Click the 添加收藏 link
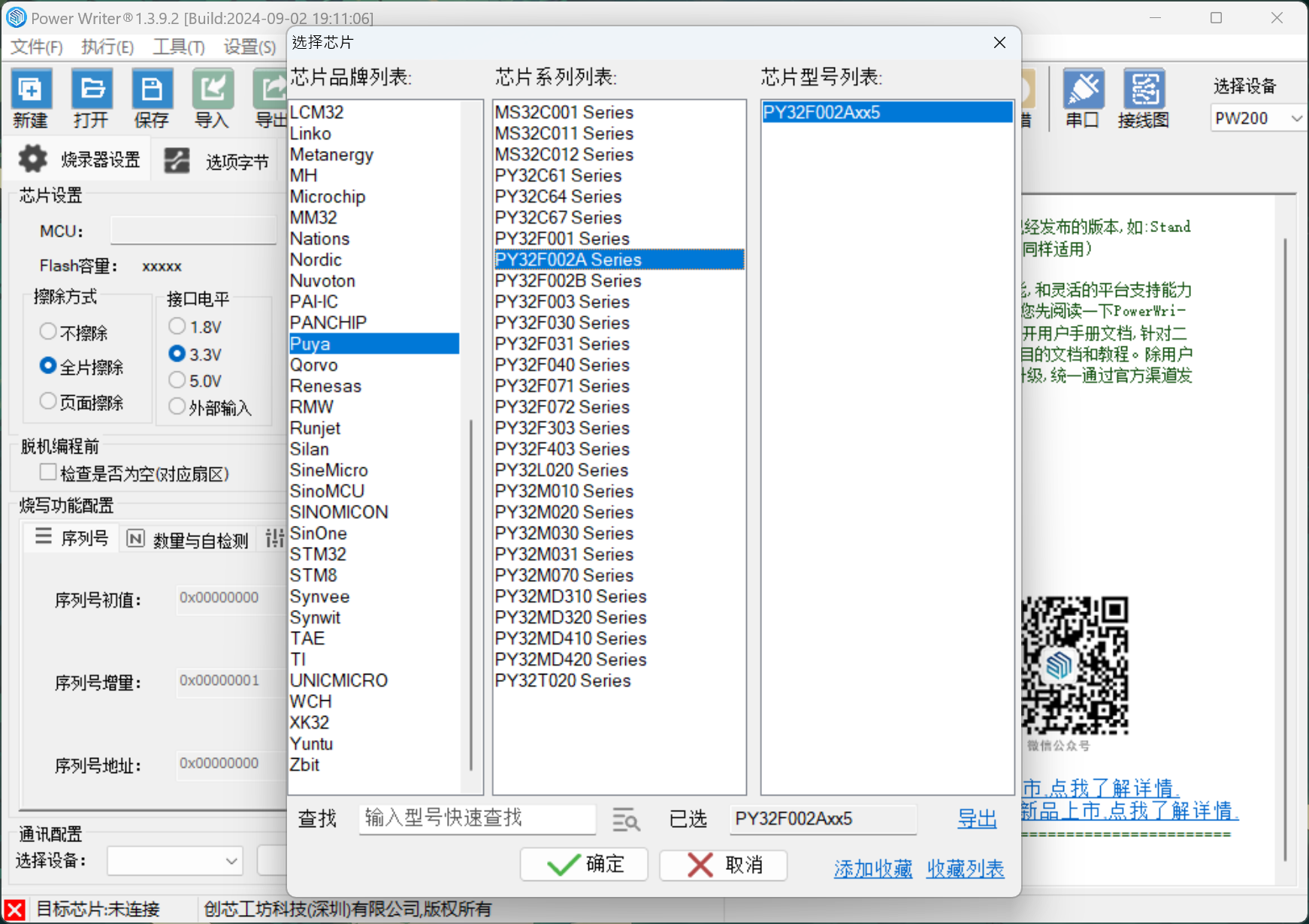 (873, 869)
